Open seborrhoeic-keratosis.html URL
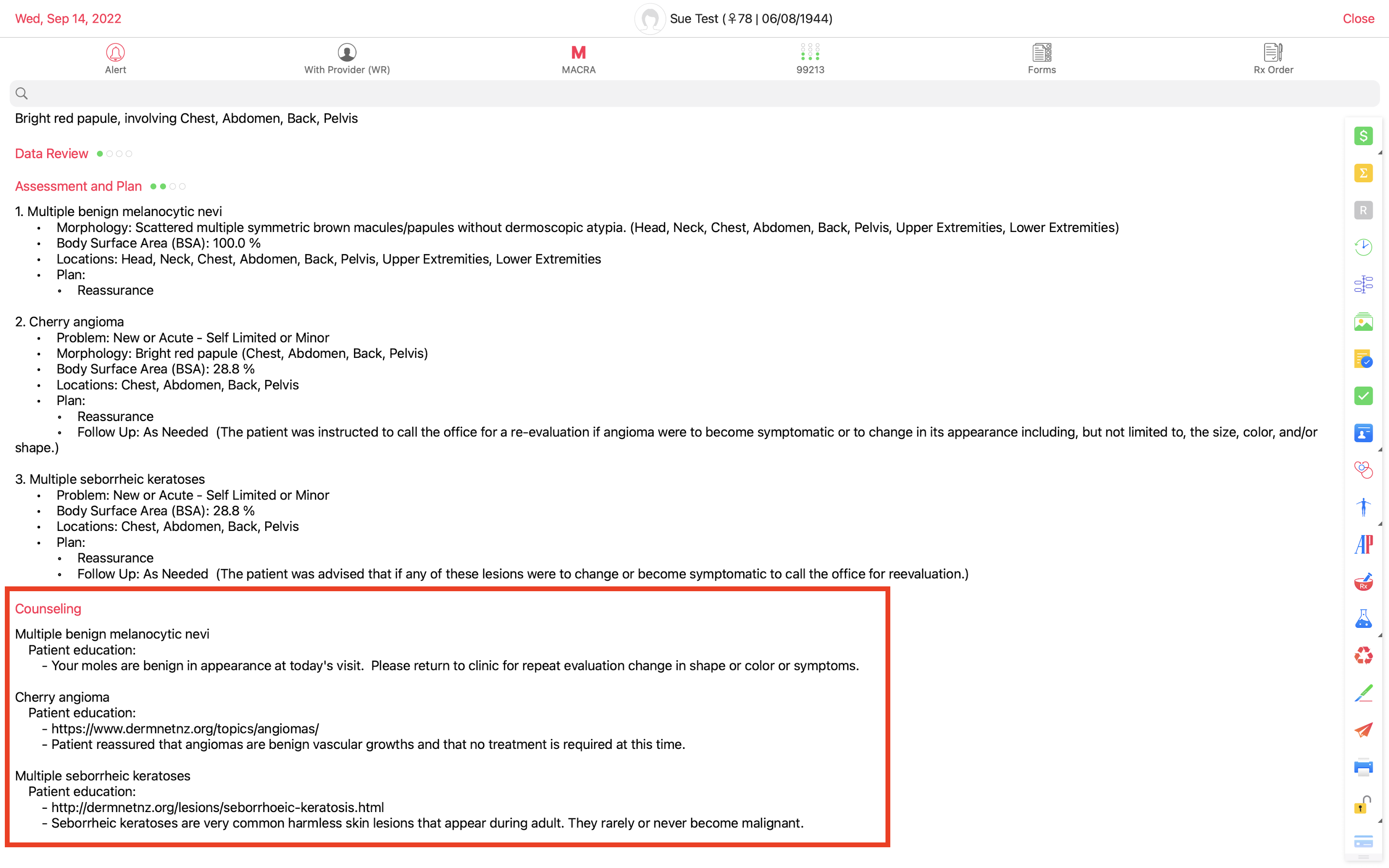Image resolution: width=1389 pixels, height=868 pixels. [218, 807]
